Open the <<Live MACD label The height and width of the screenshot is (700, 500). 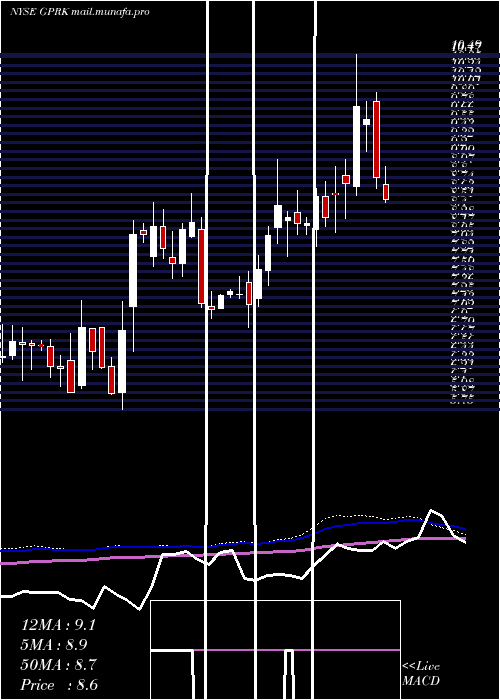[421, 673]
